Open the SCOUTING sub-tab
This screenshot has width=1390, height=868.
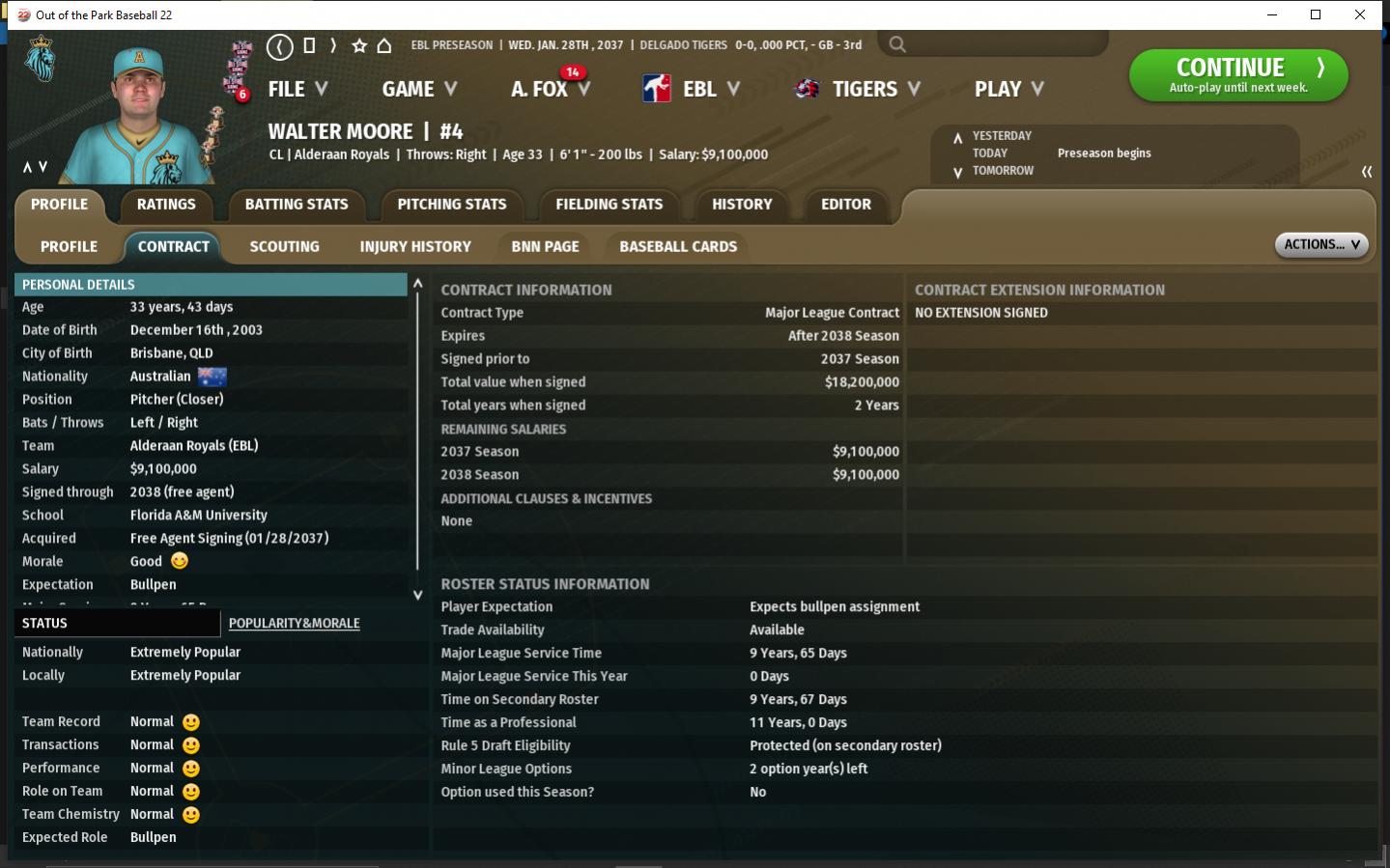[284, 247]
